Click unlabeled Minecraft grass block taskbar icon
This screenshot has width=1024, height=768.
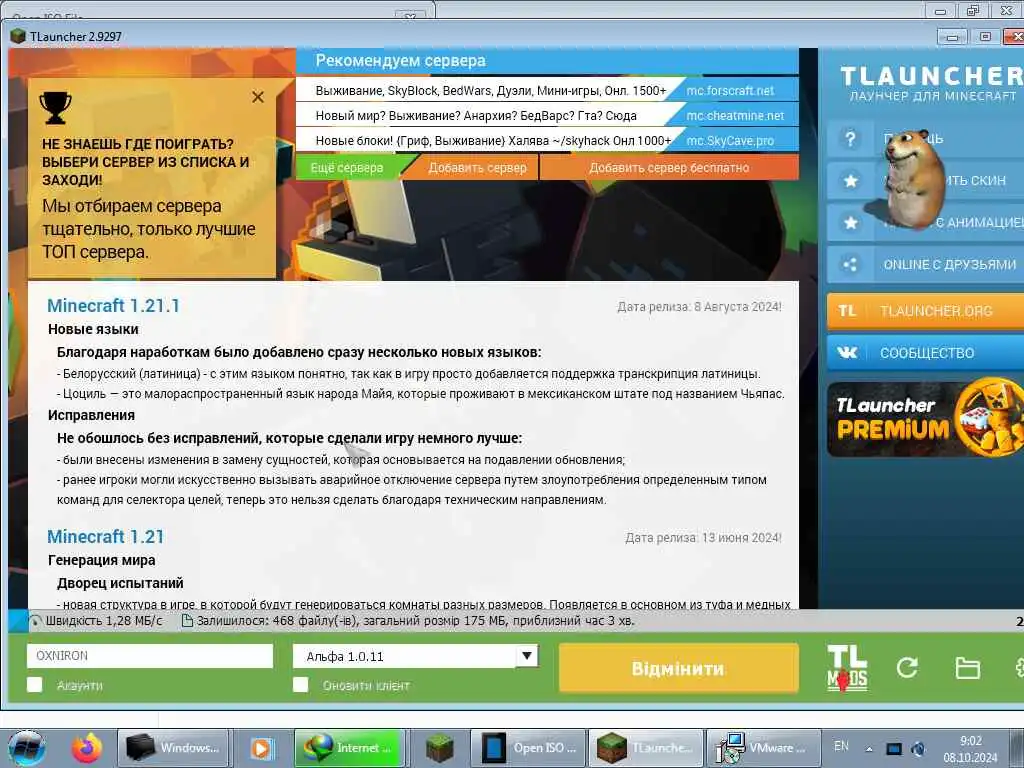(439, 748)
